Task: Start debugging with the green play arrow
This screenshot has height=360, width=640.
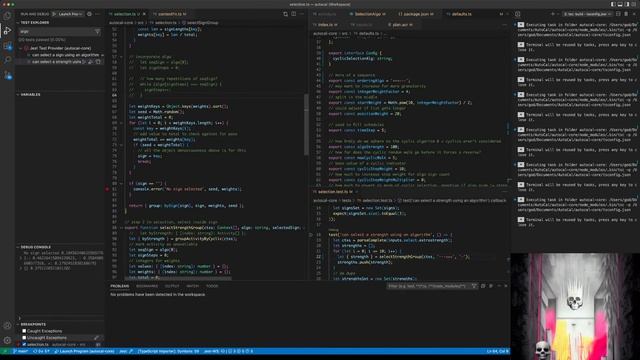Action: (54, 14)
